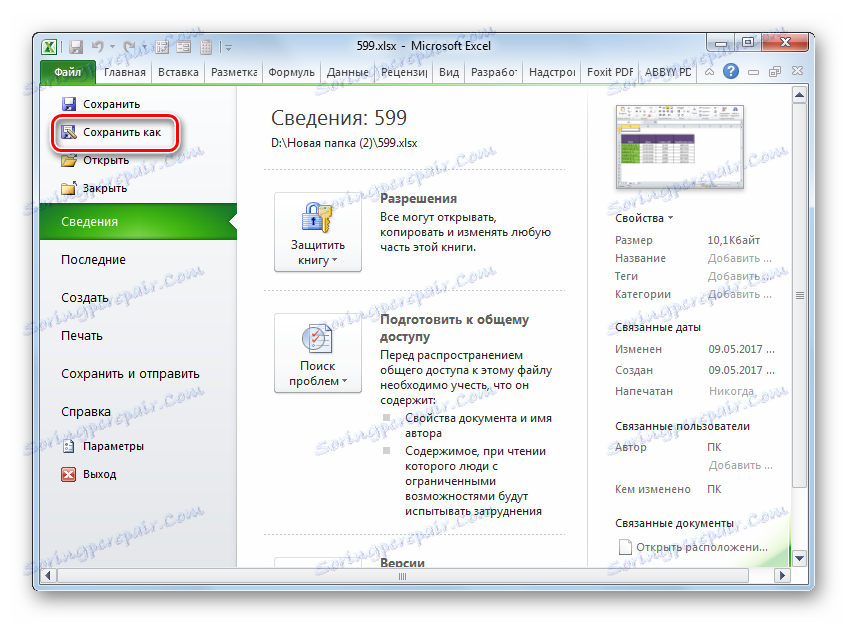This screenshot has width=848, height=624.
Task: Switch to the Главная tab
Action: click(125, 72)
